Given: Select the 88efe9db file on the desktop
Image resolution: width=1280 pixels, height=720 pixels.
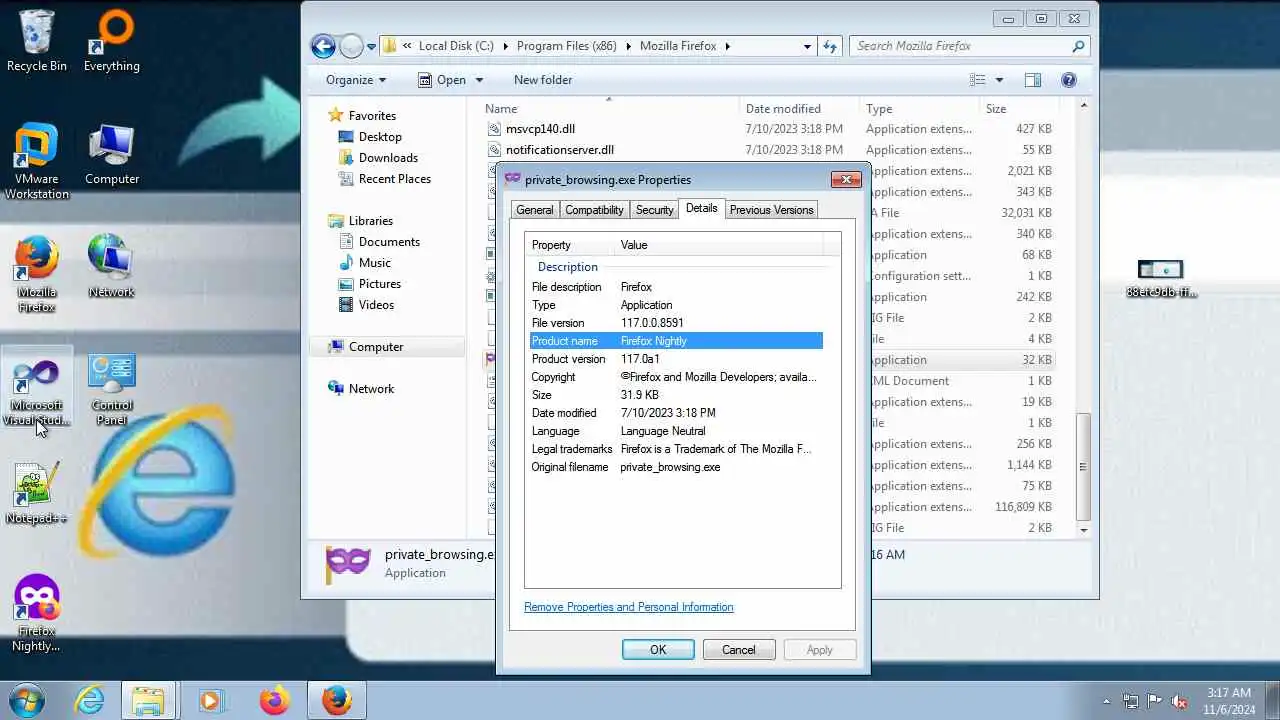Looking at the screenshot, I should coord(1160,278).
